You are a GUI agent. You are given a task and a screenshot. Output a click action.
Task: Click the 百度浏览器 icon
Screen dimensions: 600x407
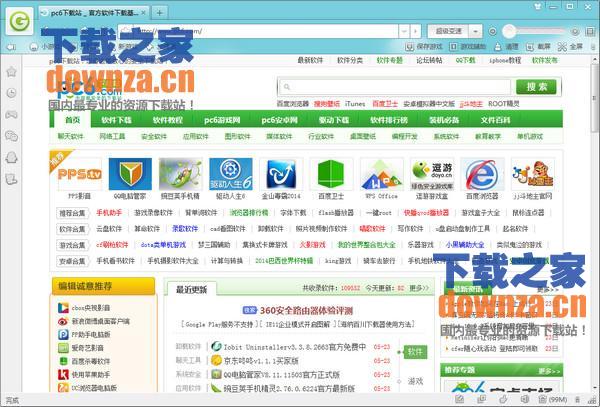pyautogui.click(x=482, y=174)
